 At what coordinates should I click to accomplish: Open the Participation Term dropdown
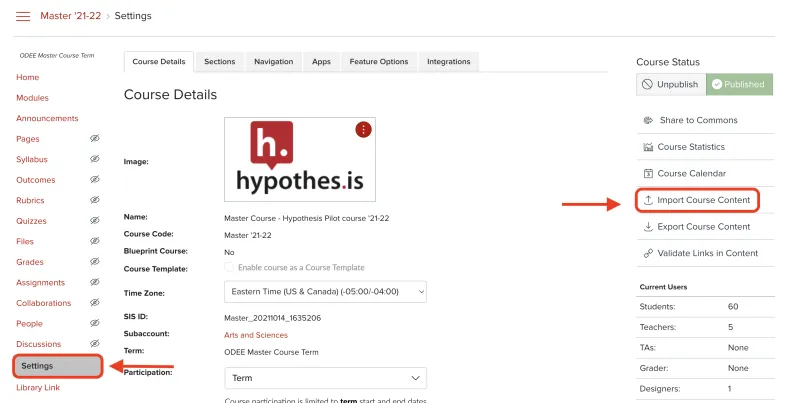[326, 378]
